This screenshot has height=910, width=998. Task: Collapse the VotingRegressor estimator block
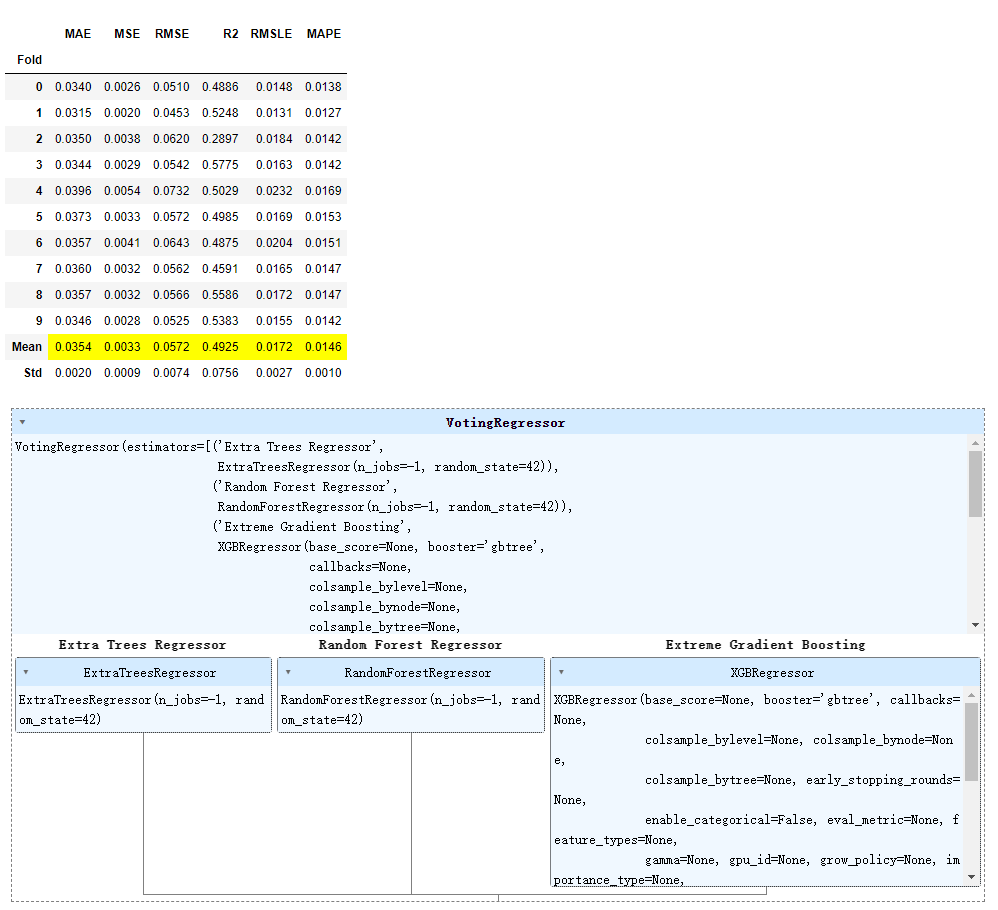(x=22, y=422)
